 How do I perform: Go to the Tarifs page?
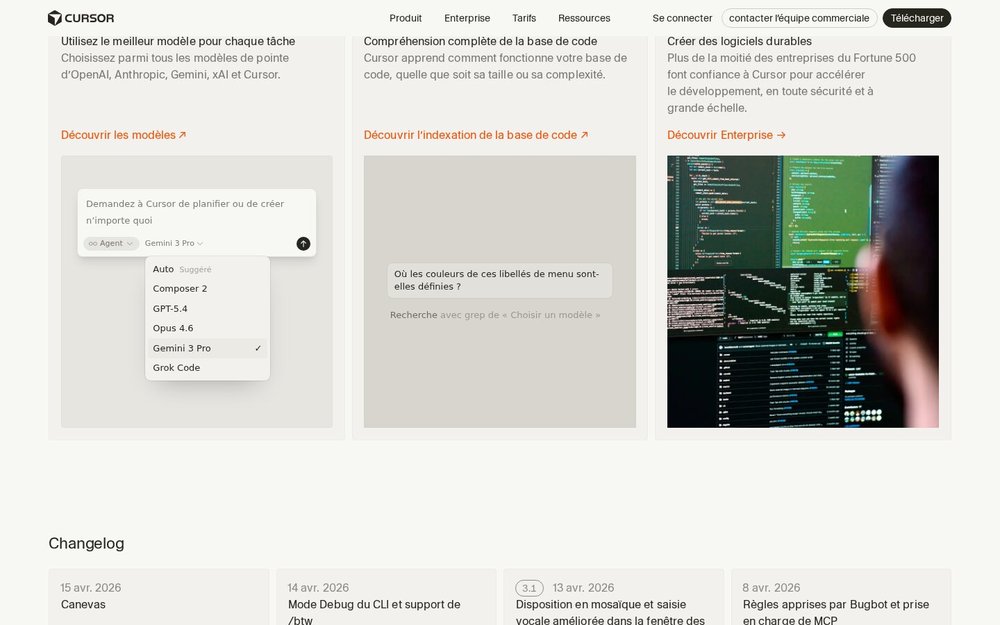pyautogui.click(x=524, y=18)
